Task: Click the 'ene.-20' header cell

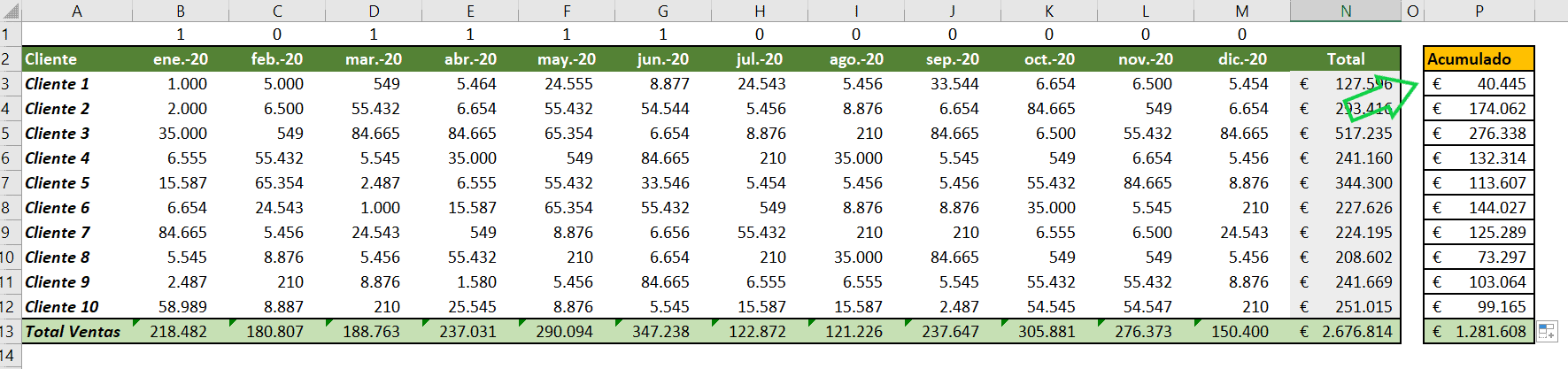Action: [181, 59]
